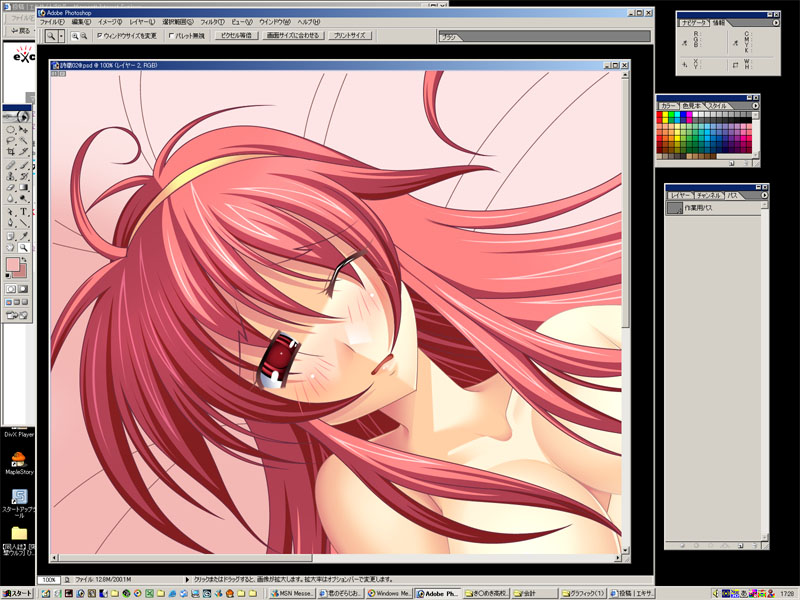
Task: Switch to the レイヤー tab
Action: (680, 195)
